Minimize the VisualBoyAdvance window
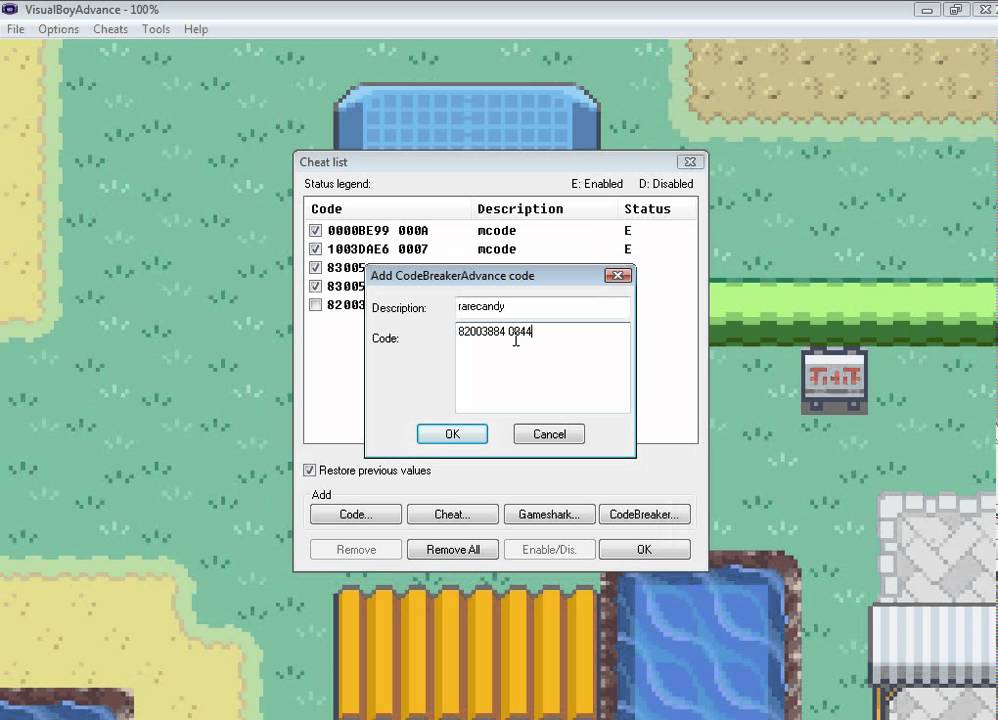Image resolution: width=998 pixels, height=720 pixels. click(x=927, y=10)
